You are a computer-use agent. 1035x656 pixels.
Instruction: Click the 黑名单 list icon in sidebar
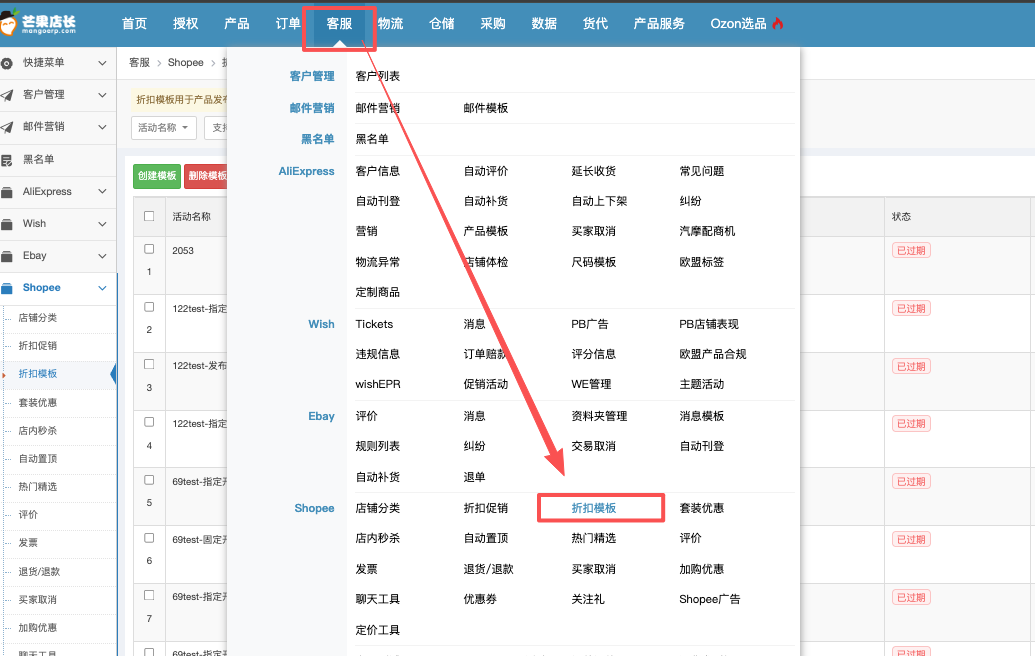point(7,160)
